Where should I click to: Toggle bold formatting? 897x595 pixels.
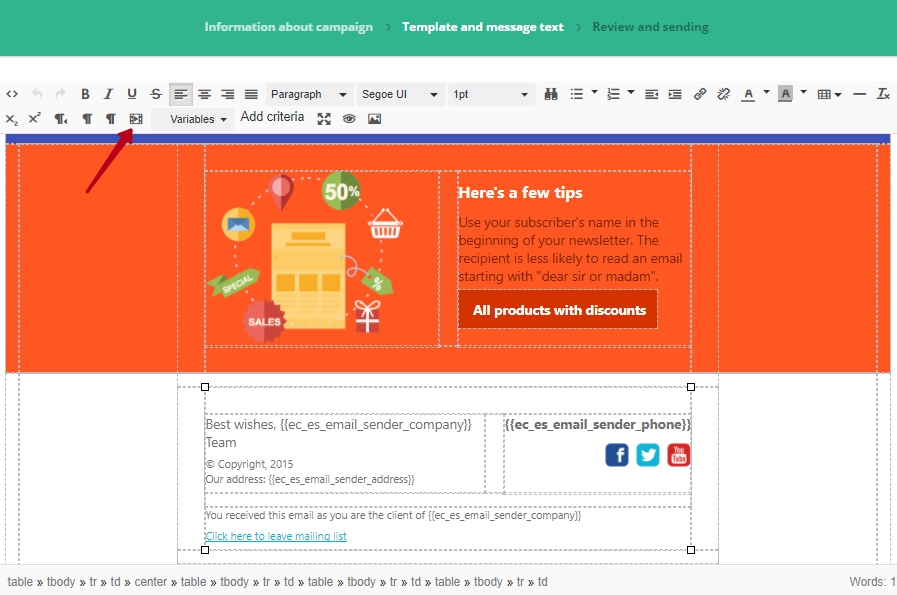click(x=85, y=94)
